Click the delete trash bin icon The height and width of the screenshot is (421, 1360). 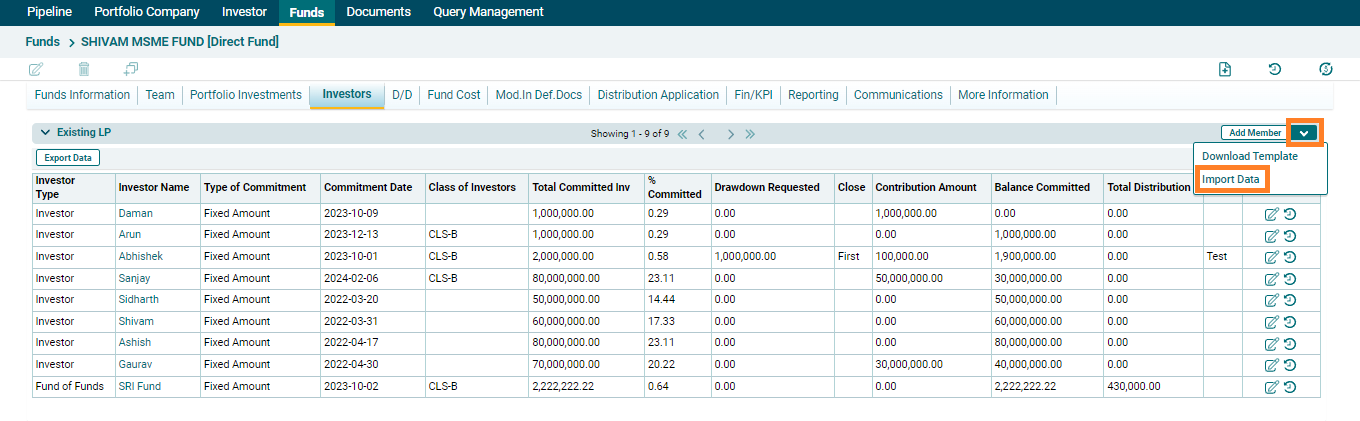point(84,69)
